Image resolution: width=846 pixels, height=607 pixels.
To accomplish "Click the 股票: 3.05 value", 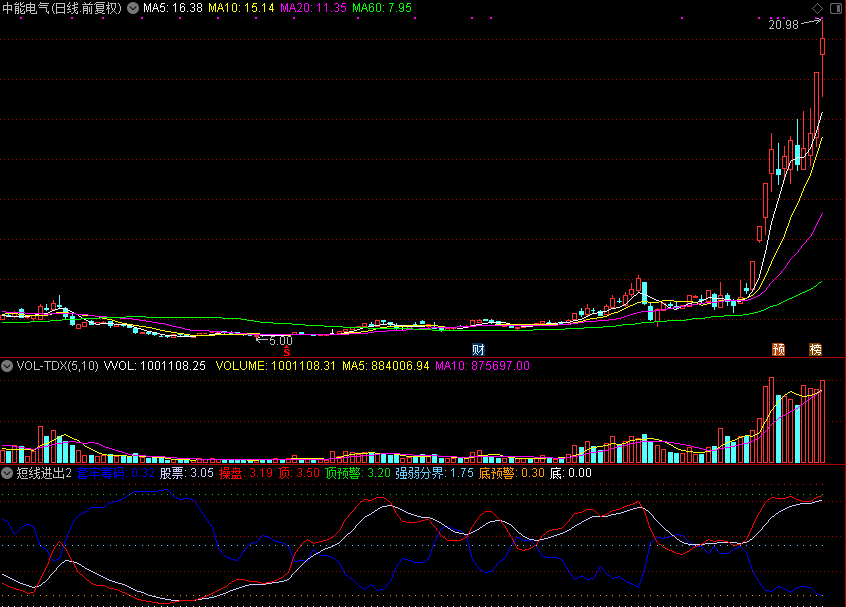I will (187, 473).
